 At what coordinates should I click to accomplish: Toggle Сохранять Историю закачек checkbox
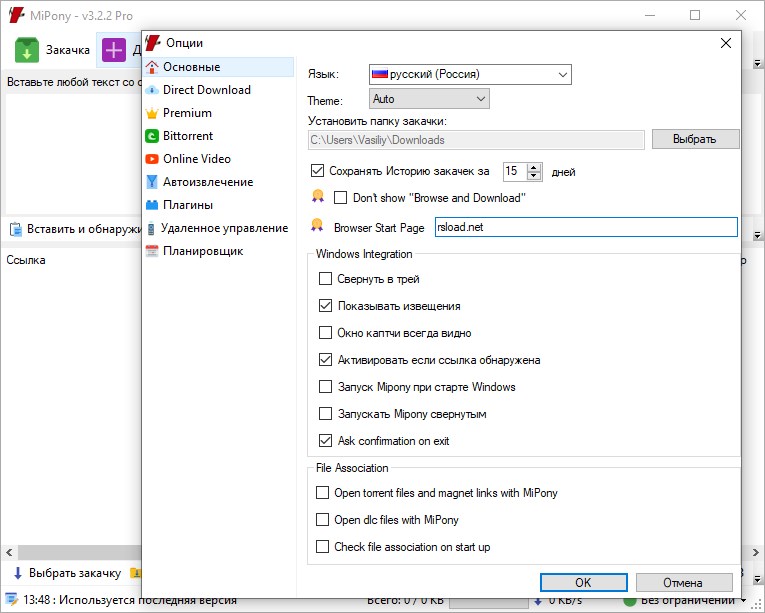pos(317,171)
